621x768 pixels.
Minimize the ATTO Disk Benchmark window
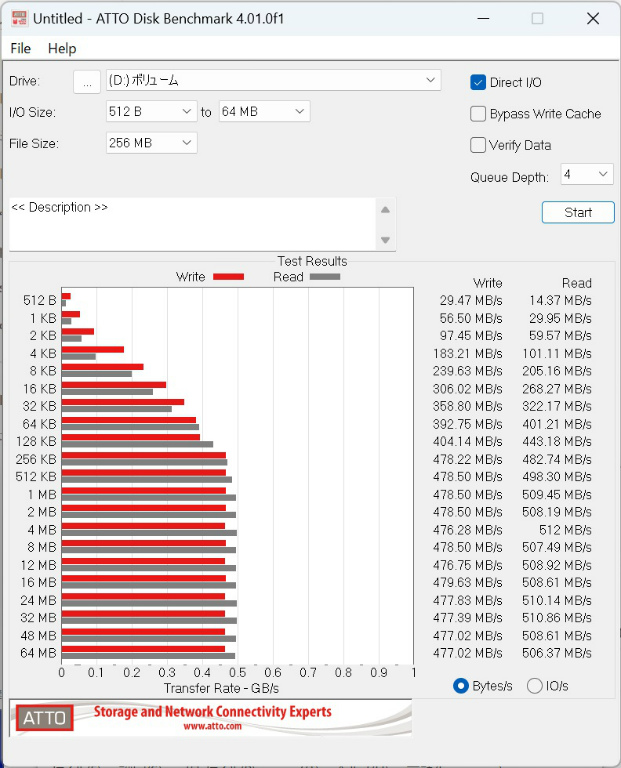(x=483, y=19)
